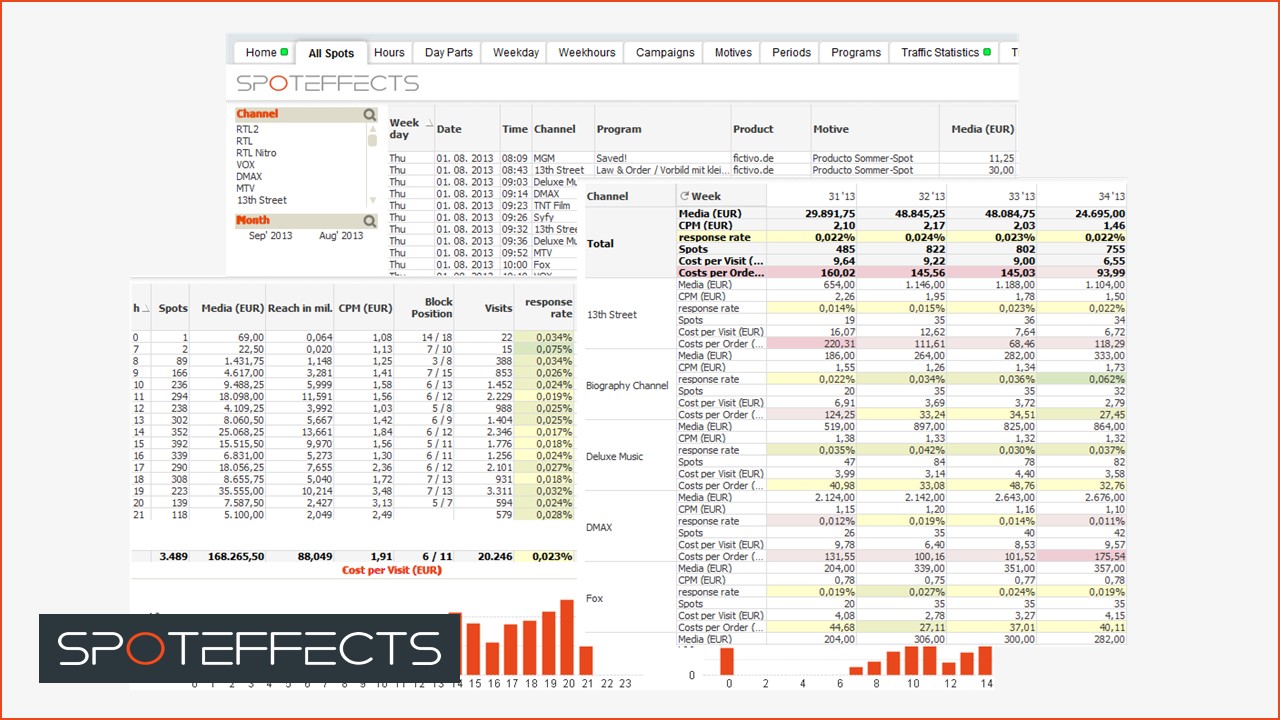This screenshot has height=720, width=1280.
Task: Click the Motive column header
Action: click(875, 129)
